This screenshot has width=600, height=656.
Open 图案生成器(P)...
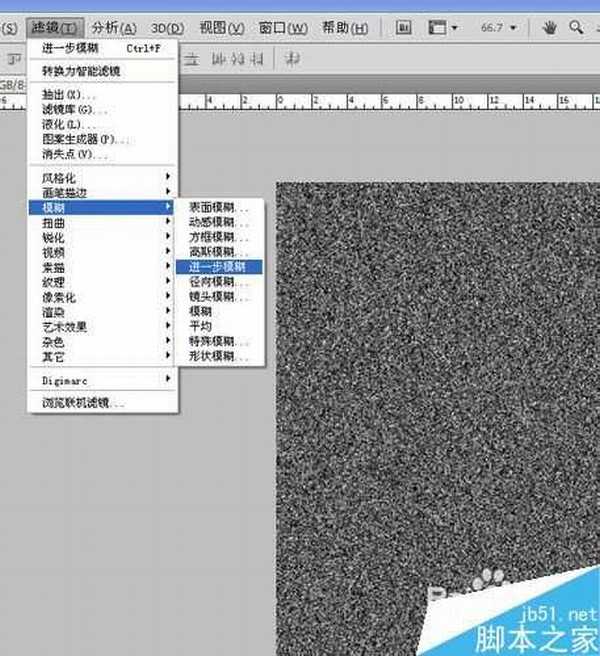[103, 139]
